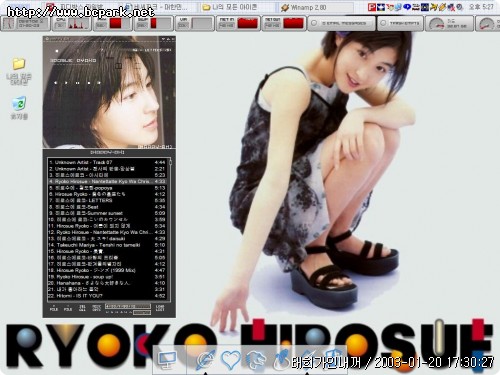
Task: Click the load list button below playlist
Action: (160, 308)
